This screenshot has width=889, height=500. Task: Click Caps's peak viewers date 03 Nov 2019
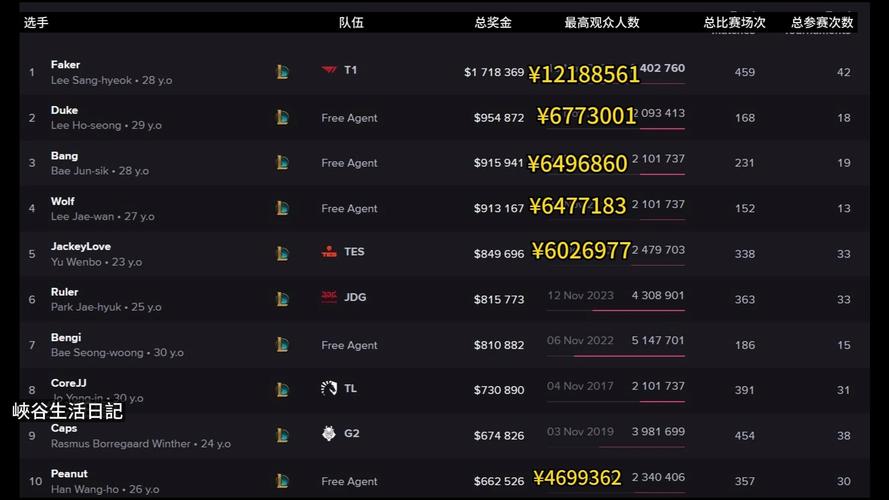point(580,432)
